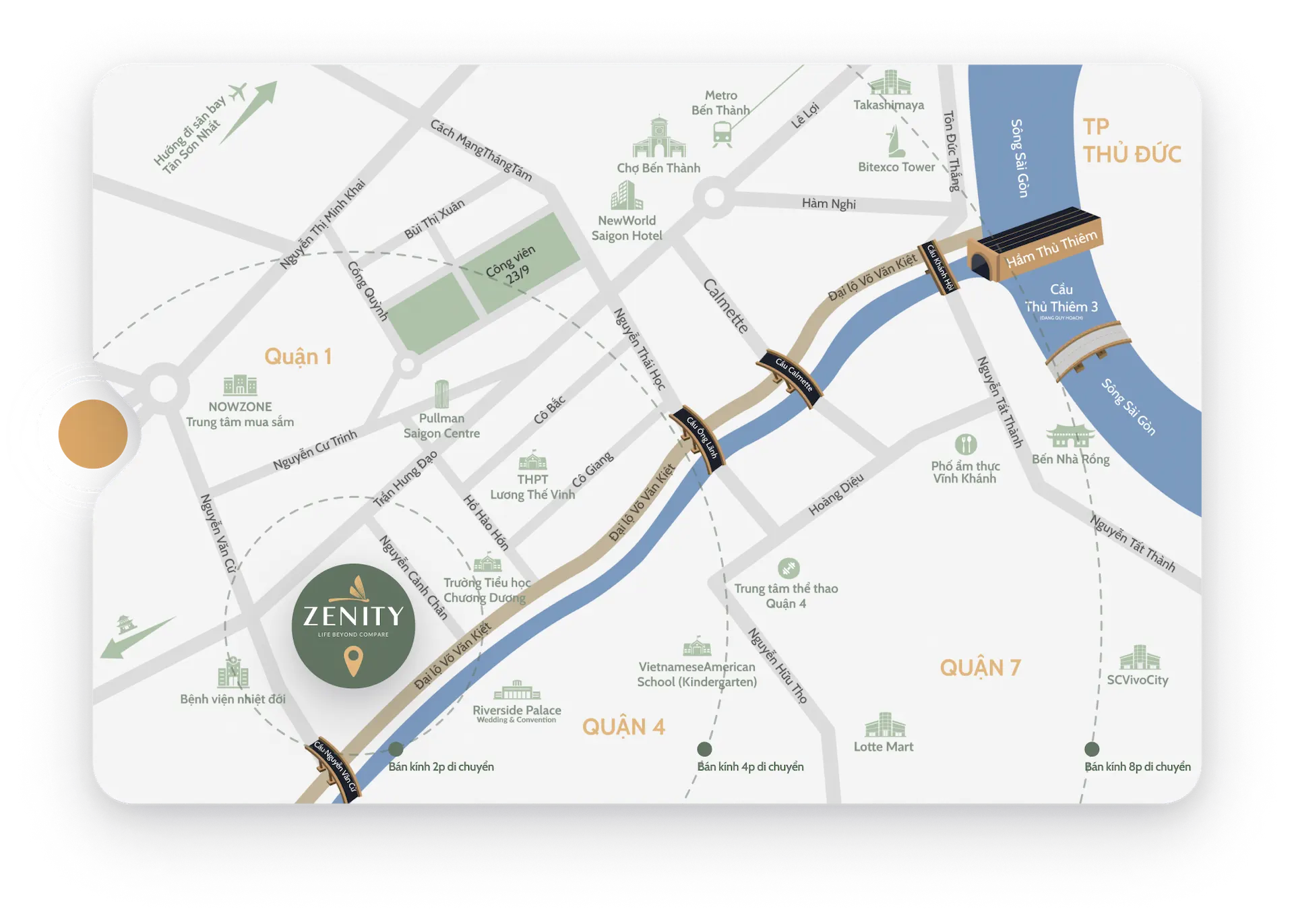Viewport: 1294px width, 924px height.
Task: Click the Nguyễn Cảnh Chân street label
Action: [x=414, y=578]
